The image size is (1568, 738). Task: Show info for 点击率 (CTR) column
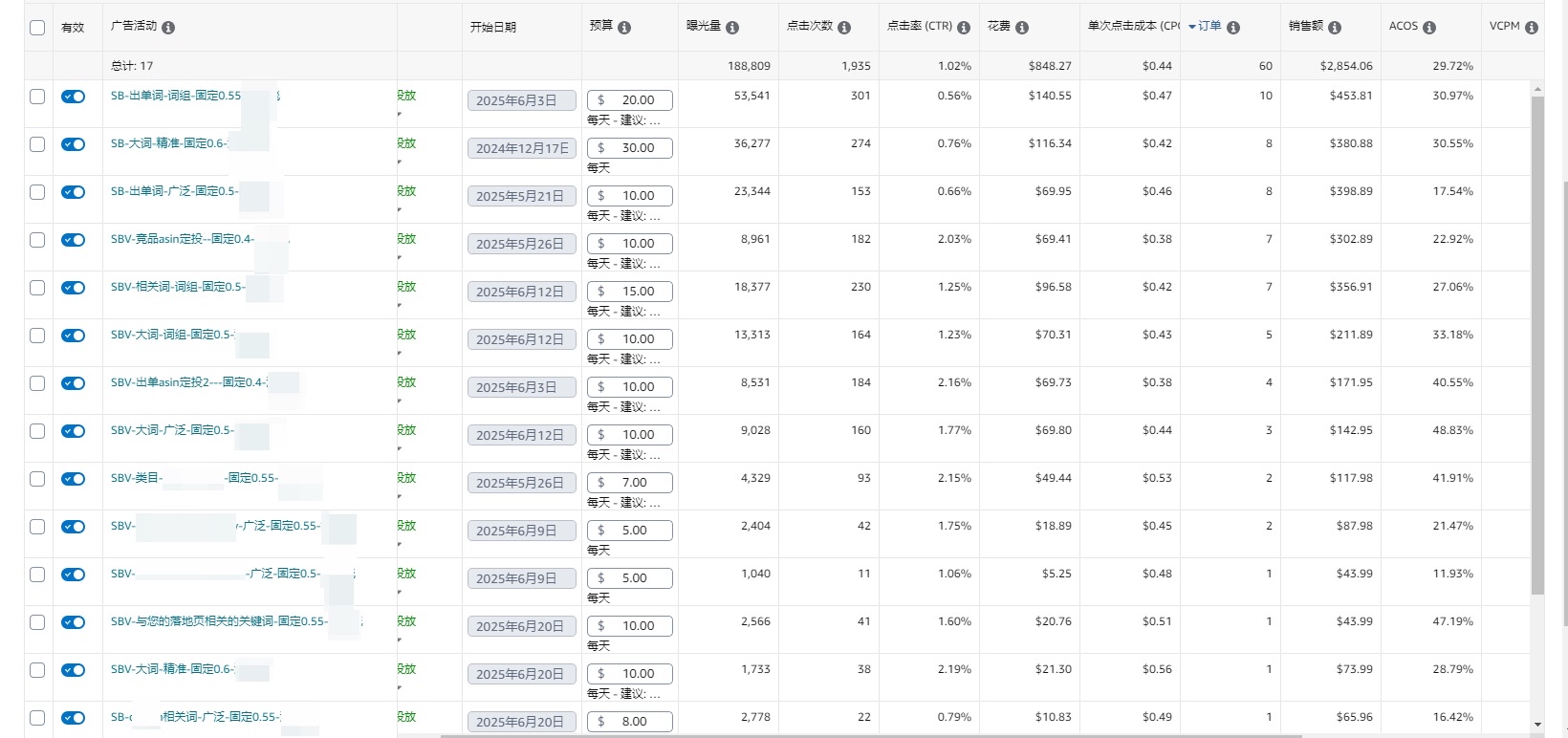[964, 28]
